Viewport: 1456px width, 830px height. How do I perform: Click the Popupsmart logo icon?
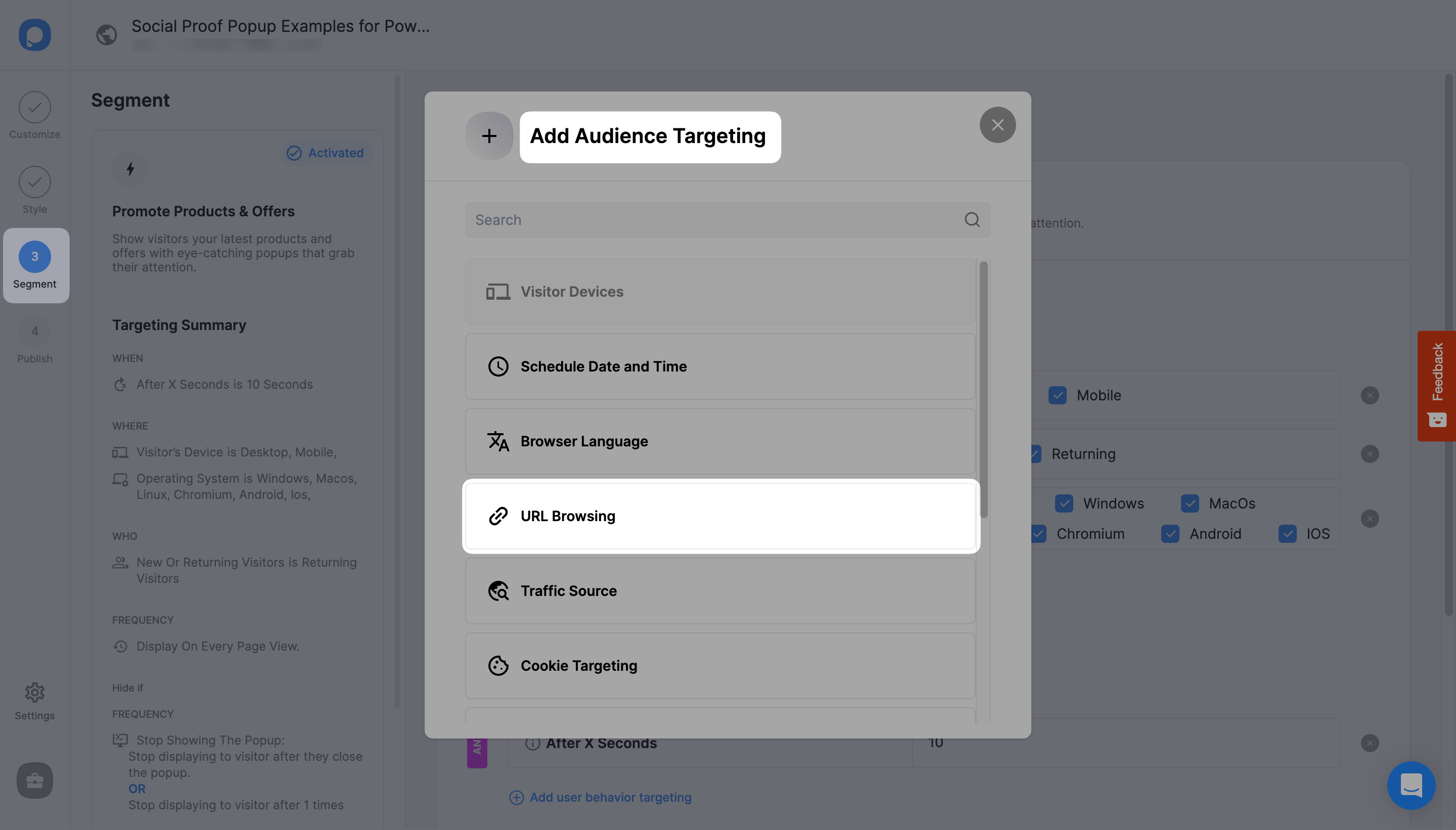[35, 35]
